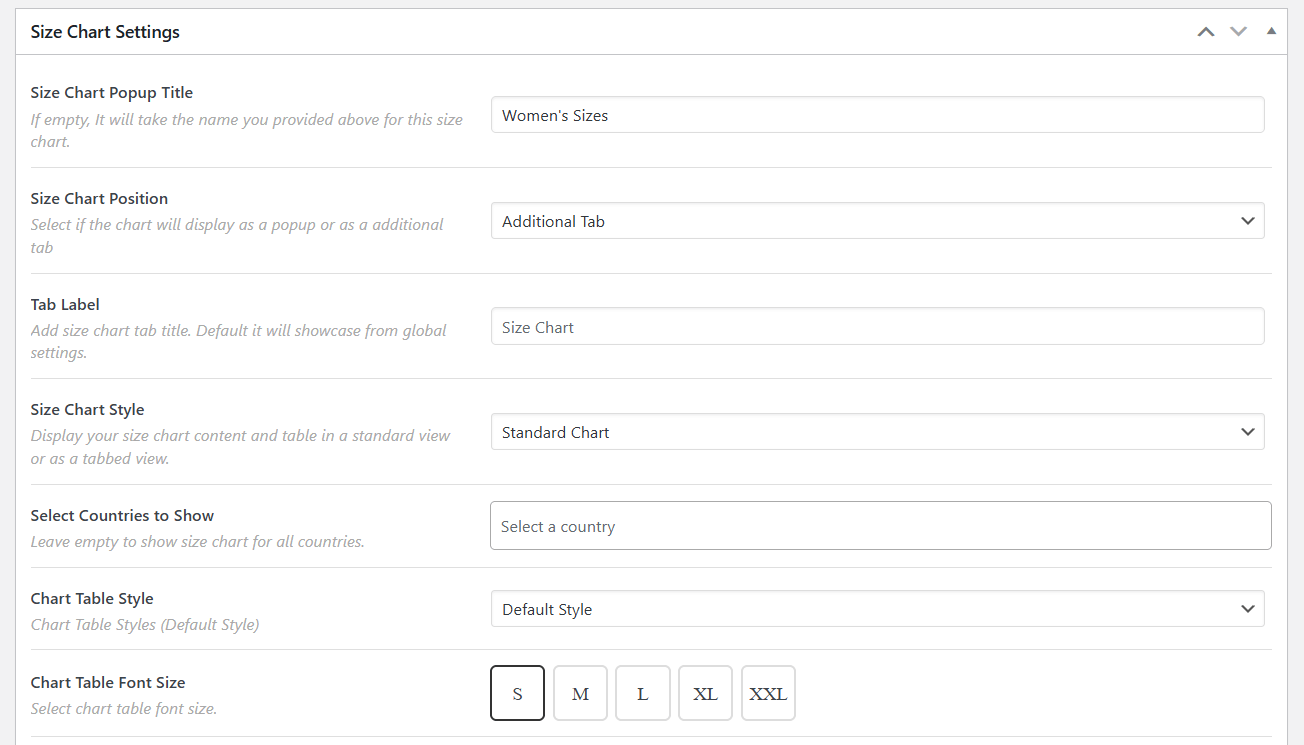The image size is (1304, 745).
Task: Click the chevron on Size Chart Style dropdown
Action: point(1247,431)
